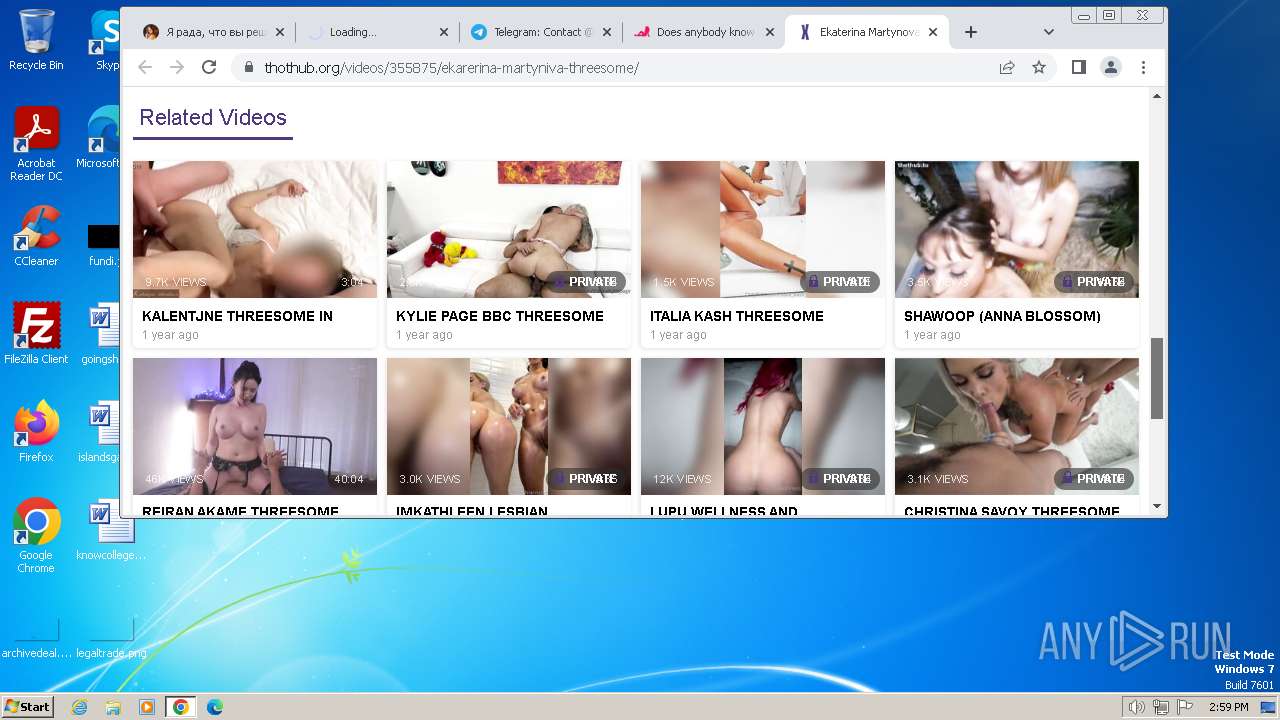1280x720 pixels.
Task: Switch to the Russian-titled first tab
Action: click(x=205, y=32)
